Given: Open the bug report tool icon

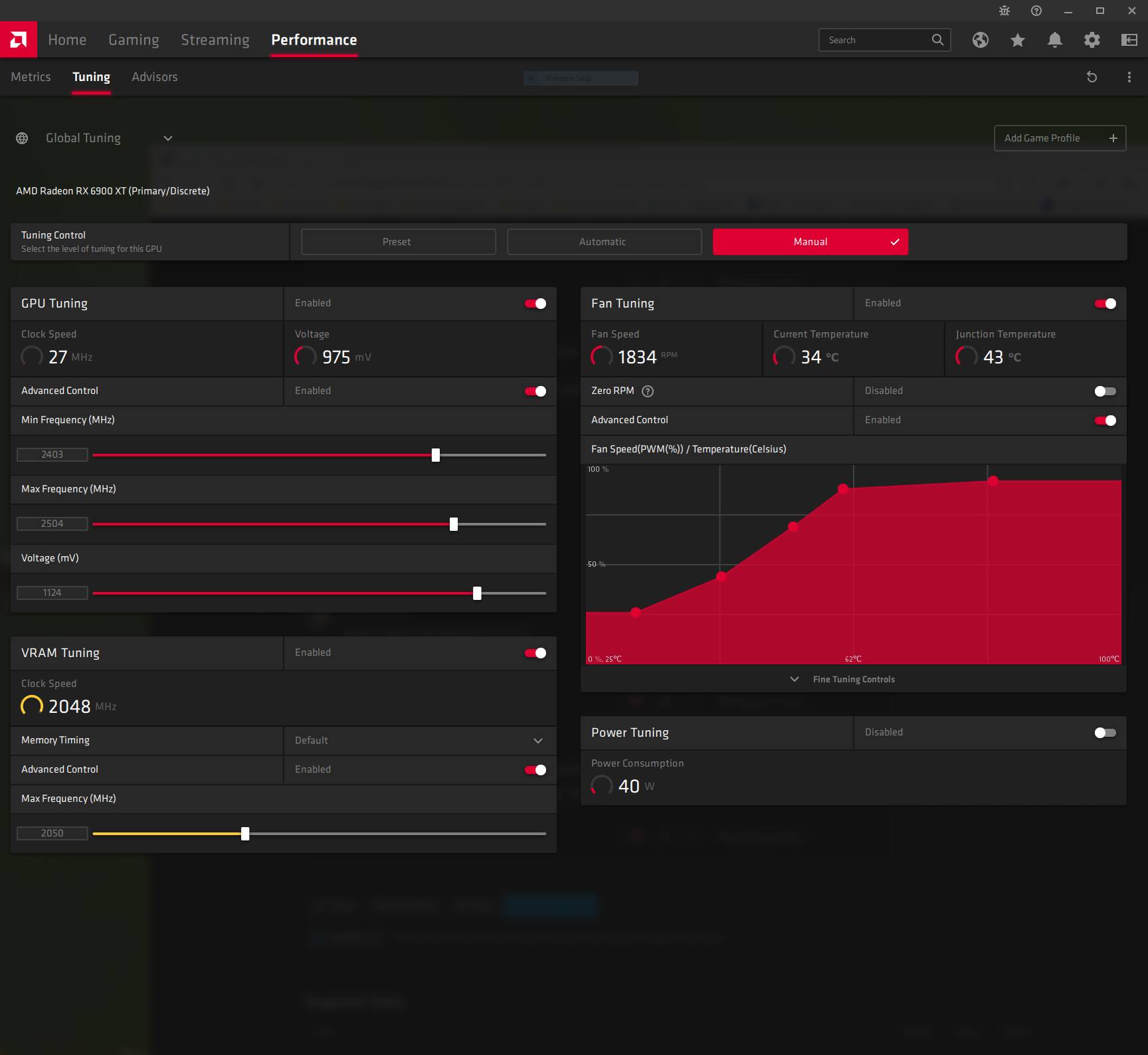Looking at the screenshot, I should pos(1004,11).
